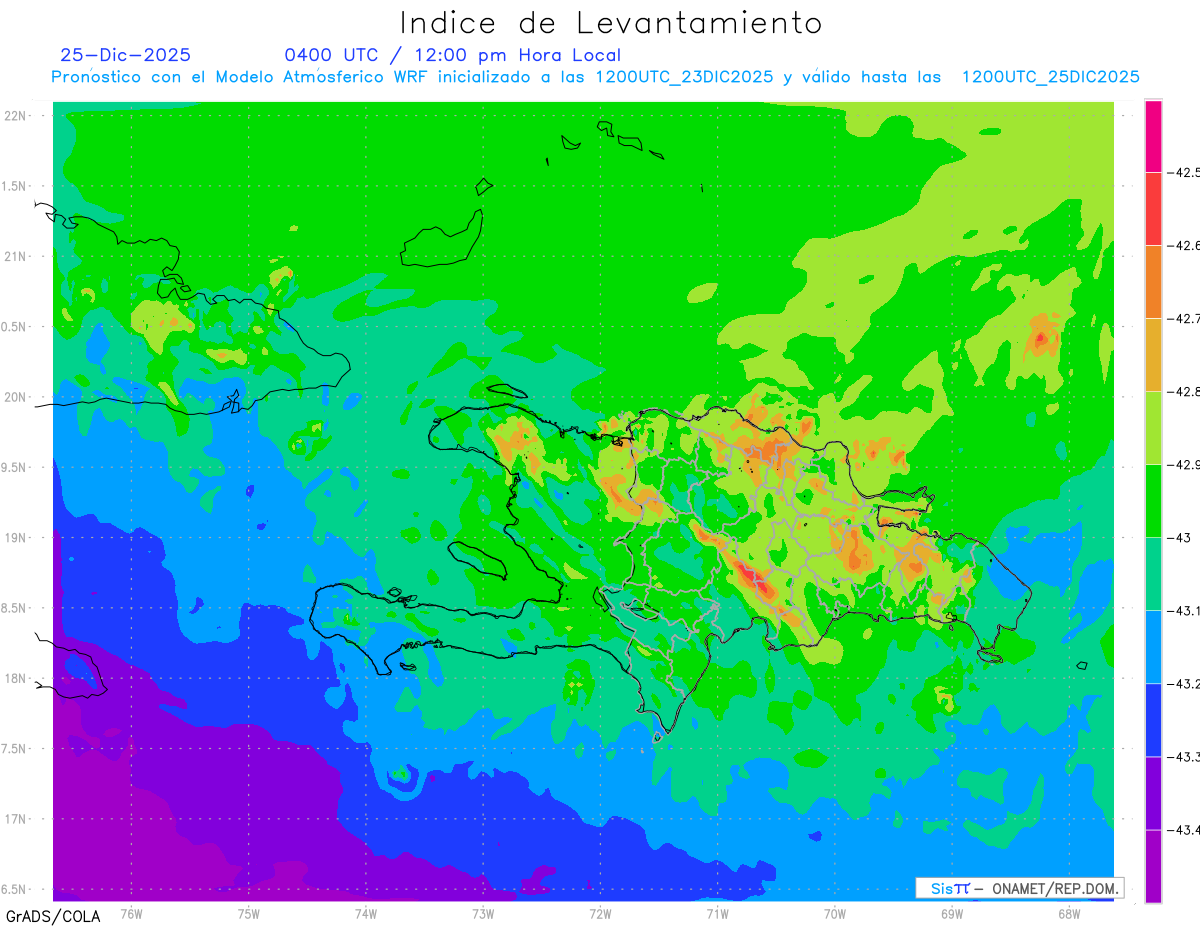Click the "-43.4" legend value
Image resolution: width=1200 pixels, height=927 pixels.
pyautogui.click(x=1184, y=829)
